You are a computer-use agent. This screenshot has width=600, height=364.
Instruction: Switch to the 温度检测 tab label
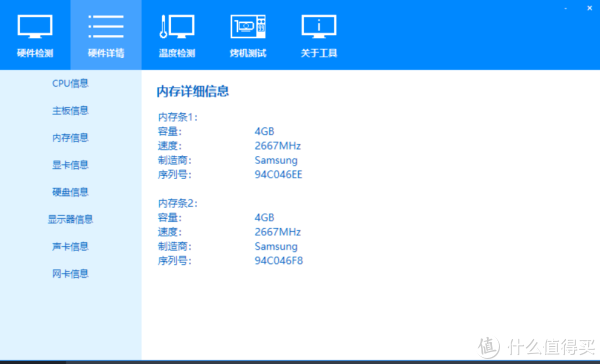point(177,53)
